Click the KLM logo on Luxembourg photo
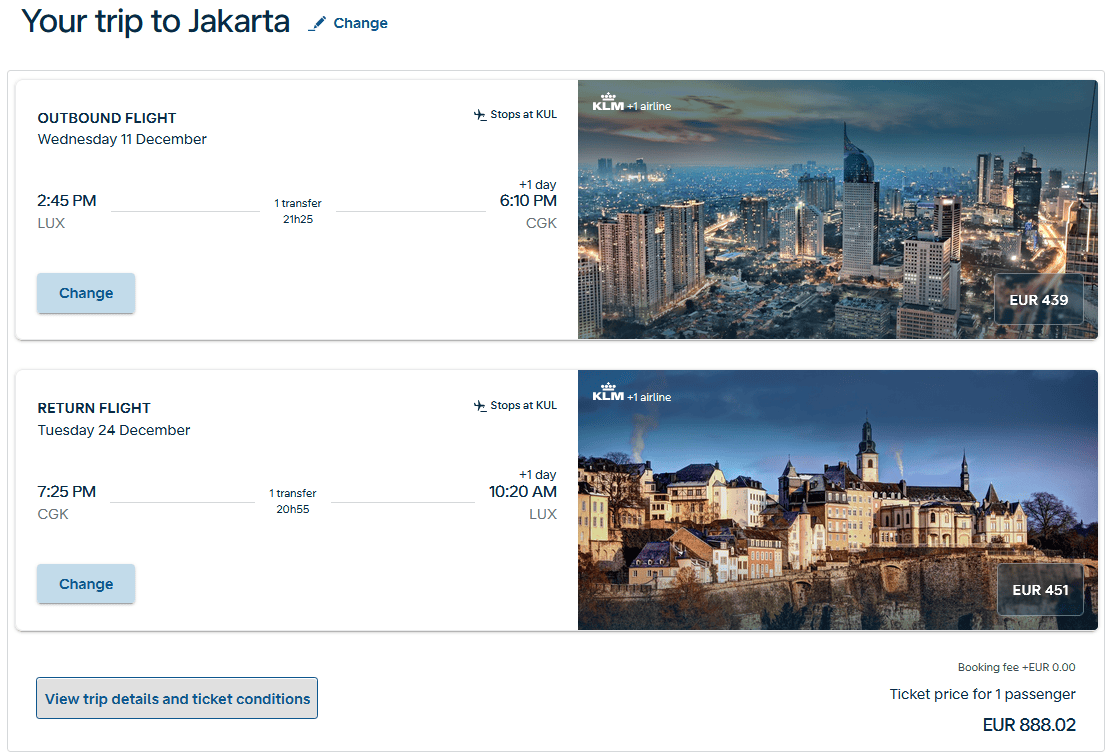 pos(608,393)
